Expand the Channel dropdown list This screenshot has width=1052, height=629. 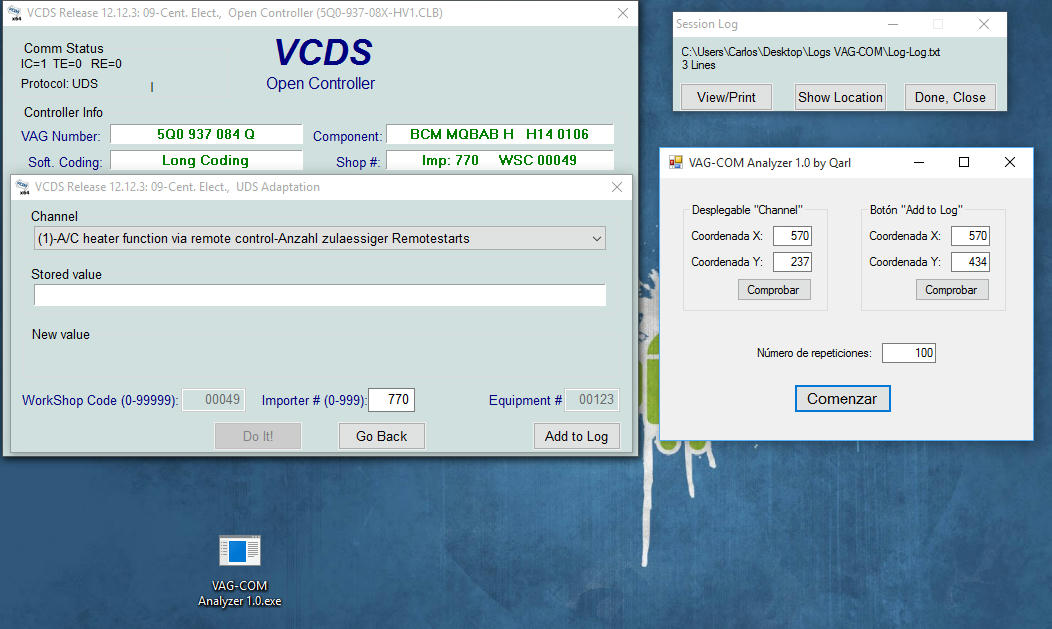pos(596,239)
